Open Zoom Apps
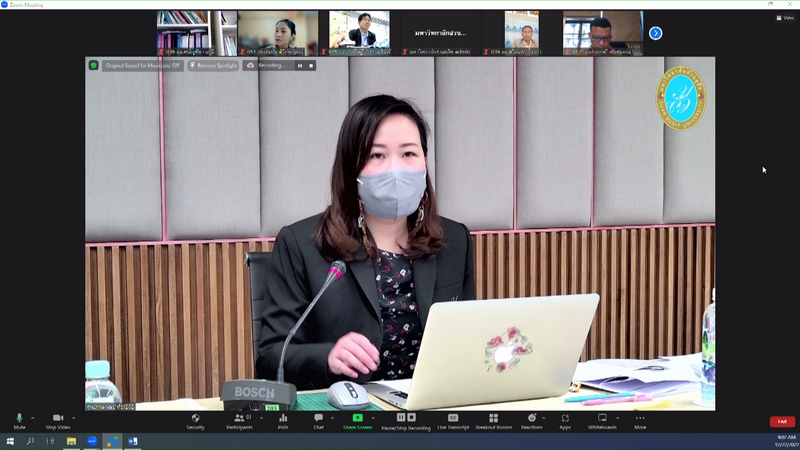Viewport: 800px width, 450px height. coord(565,421)
